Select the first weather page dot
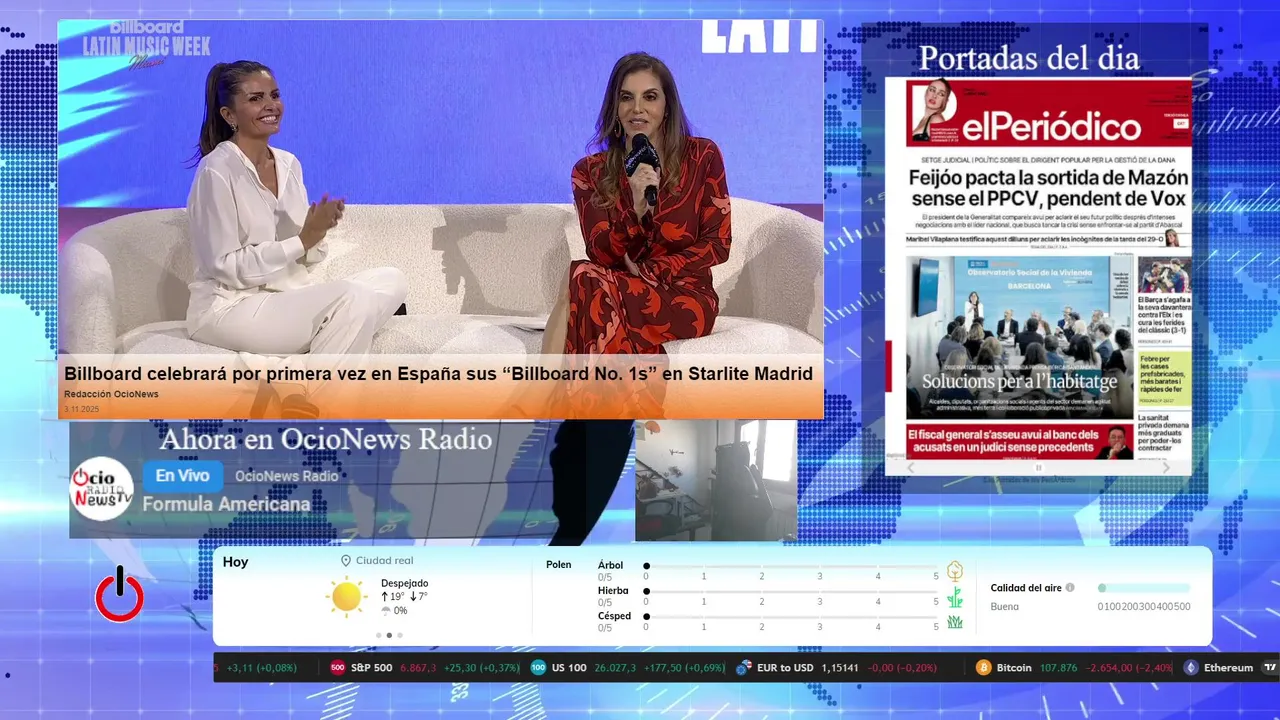1280x720 pixels. click(x=378, y=635)
